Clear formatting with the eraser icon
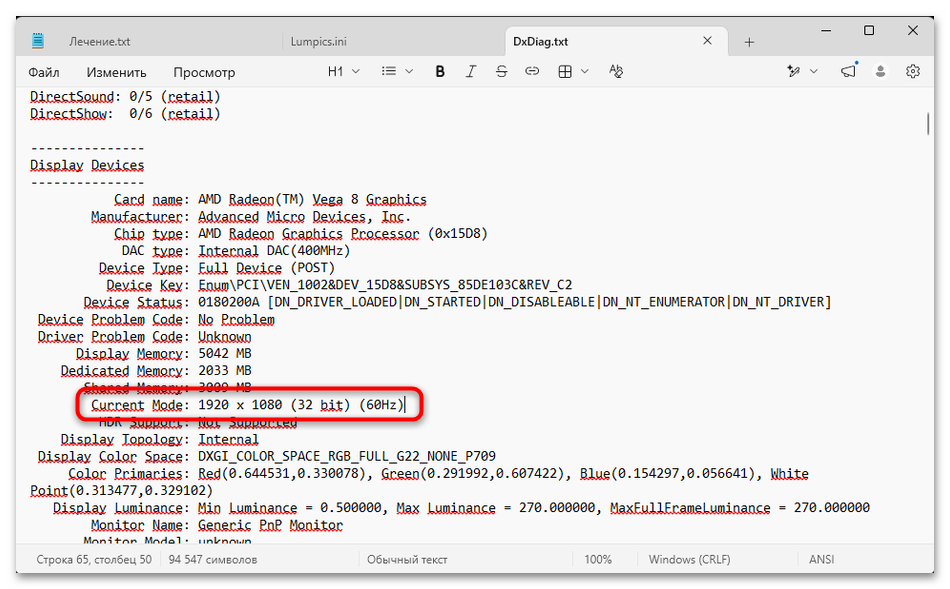Image resolution: width=950 pixels, height=589 pixels. pos(616,72)
